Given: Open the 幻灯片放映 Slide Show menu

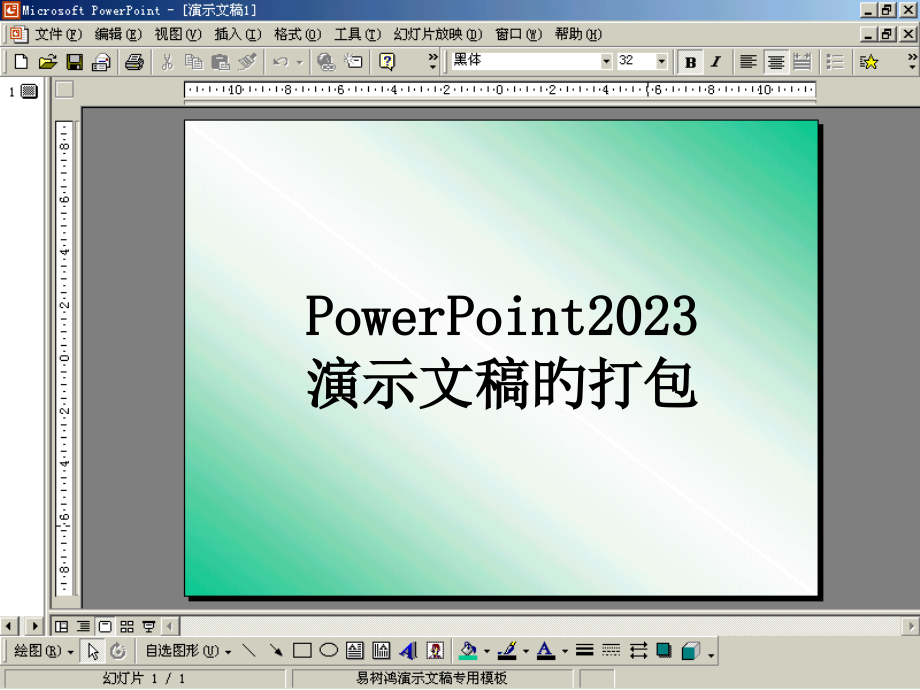Looking at the screenshot, I should (438, 35).
